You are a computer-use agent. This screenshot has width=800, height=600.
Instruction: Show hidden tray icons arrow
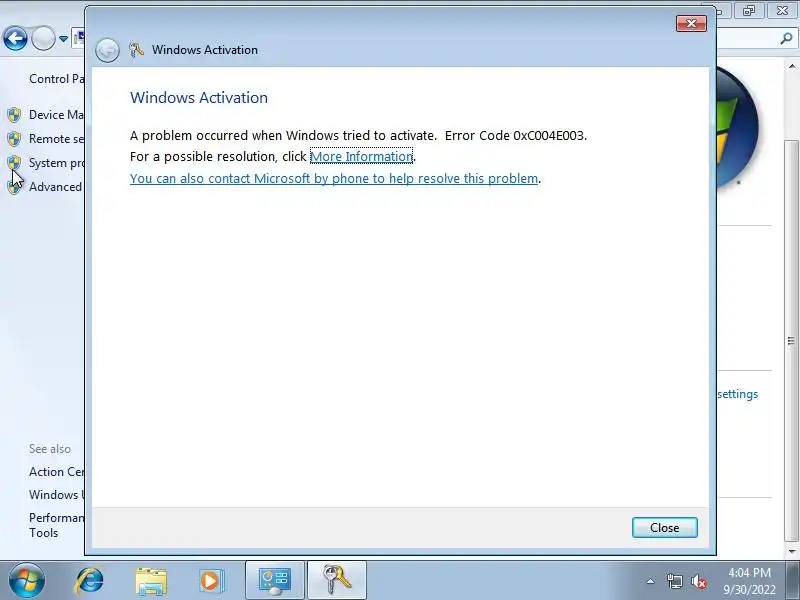point(651,581)
